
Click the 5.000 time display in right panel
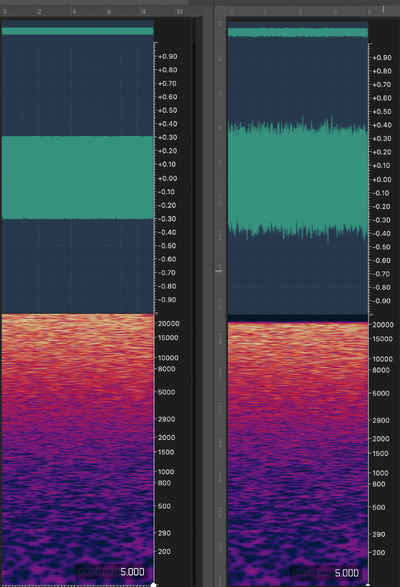pyautogui.click(x=346, y=573)
